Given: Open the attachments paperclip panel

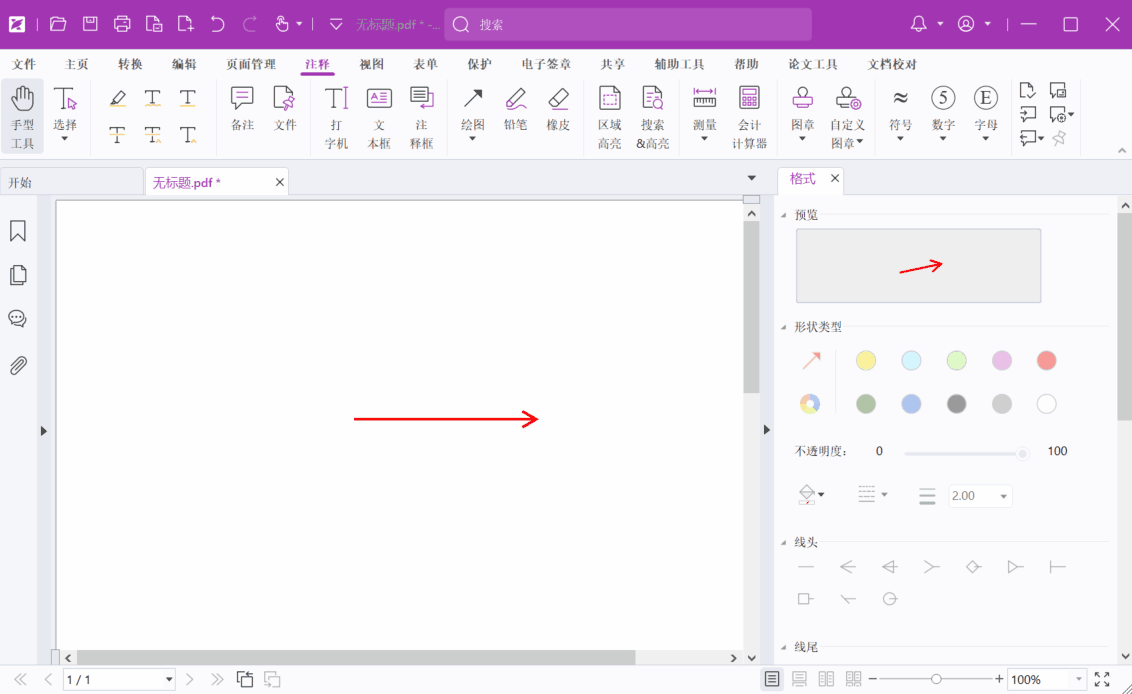Looking at the screenshot, I should [18, 365].
